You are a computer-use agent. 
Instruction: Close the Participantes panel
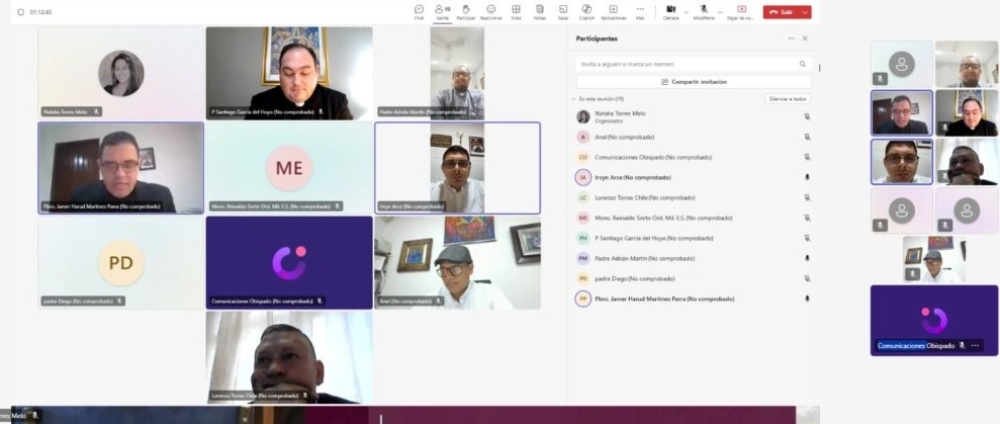[x=805, y=38]
